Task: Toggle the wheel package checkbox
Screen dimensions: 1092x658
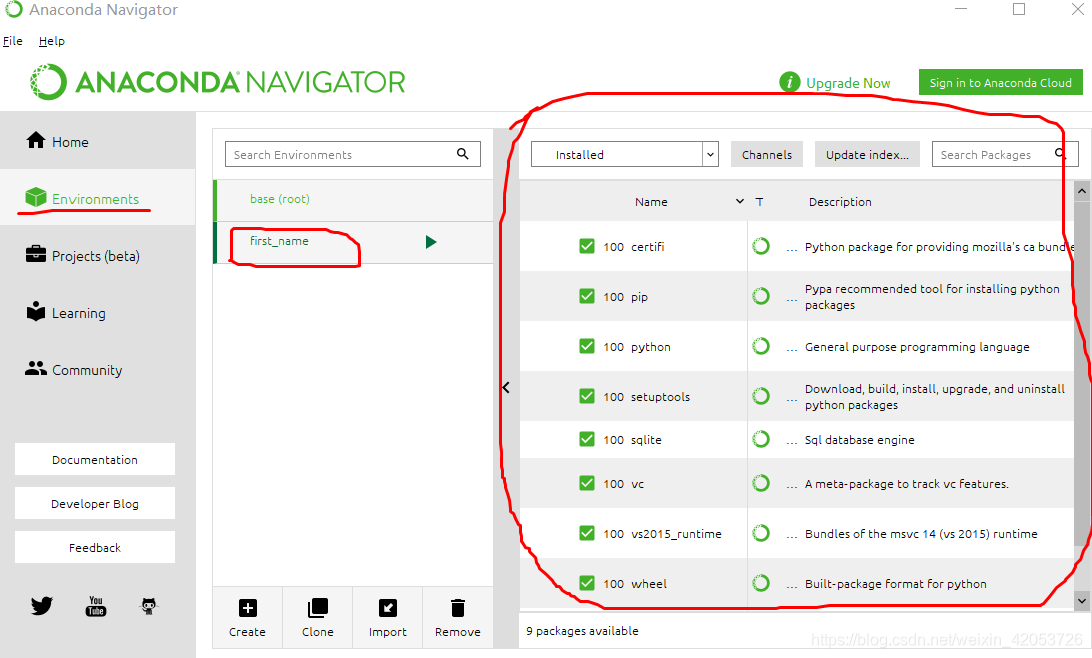Action: (x=587, y=583)
